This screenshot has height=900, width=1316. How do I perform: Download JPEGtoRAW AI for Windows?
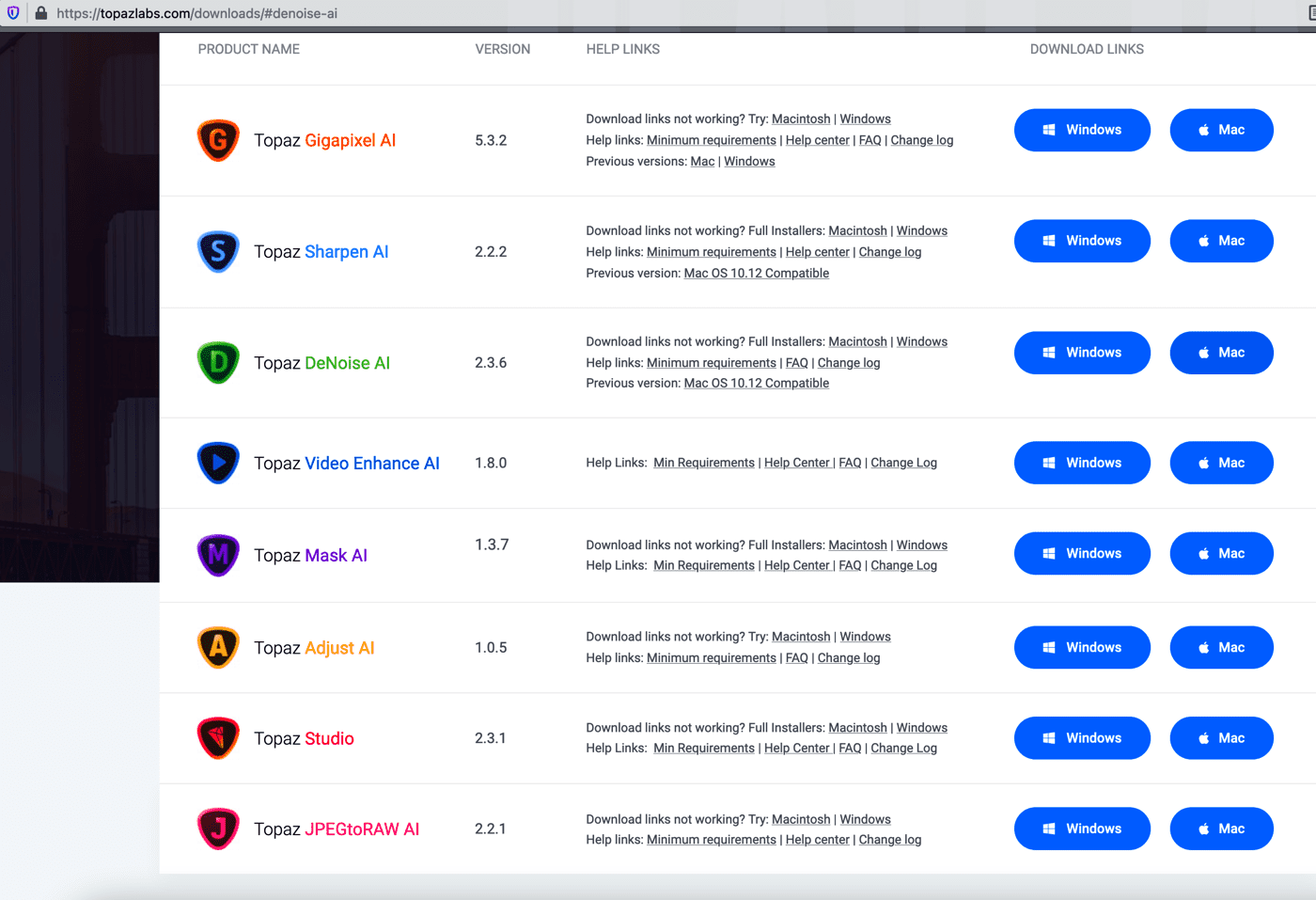1082,829
